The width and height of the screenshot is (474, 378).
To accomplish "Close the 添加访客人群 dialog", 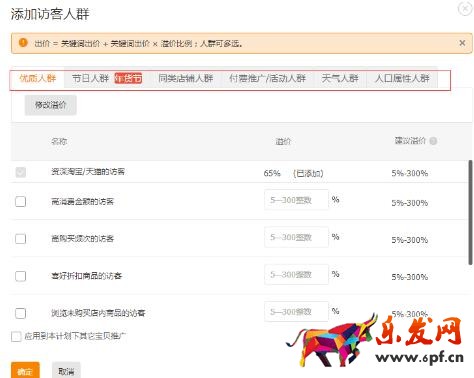I will 466,8.
